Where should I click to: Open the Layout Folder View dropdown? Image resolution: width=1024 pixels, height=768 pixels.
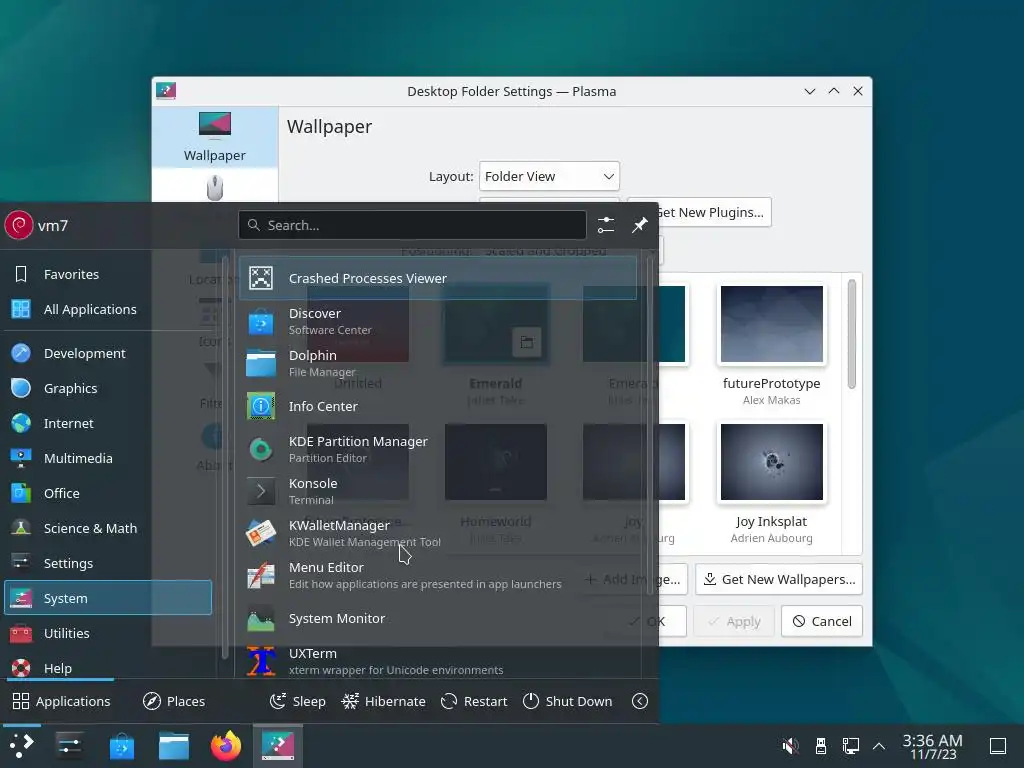tap(549, 176)
